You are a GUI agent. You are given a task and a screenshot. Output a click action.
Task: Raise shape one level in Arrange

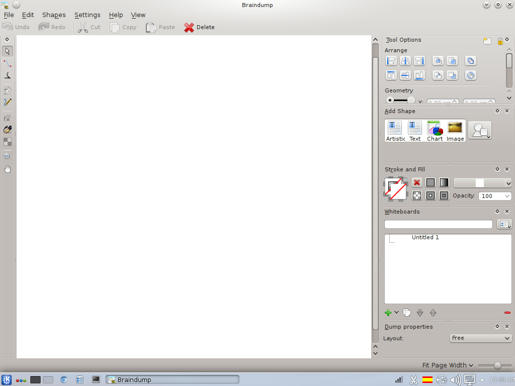pos(452,61)
